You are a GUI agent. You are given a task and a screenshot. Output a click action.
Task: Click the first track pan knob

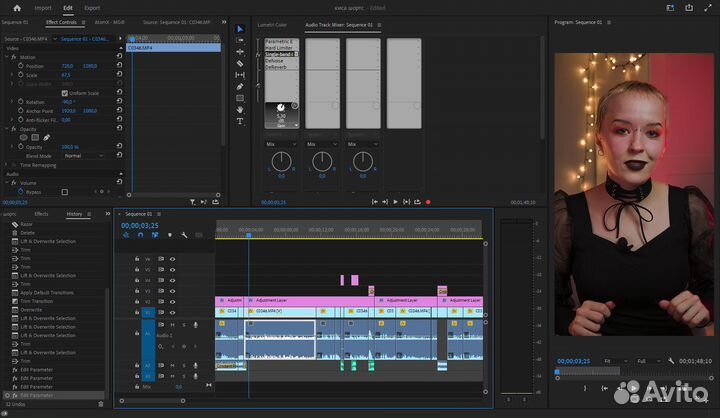click(x=281, y=160)
